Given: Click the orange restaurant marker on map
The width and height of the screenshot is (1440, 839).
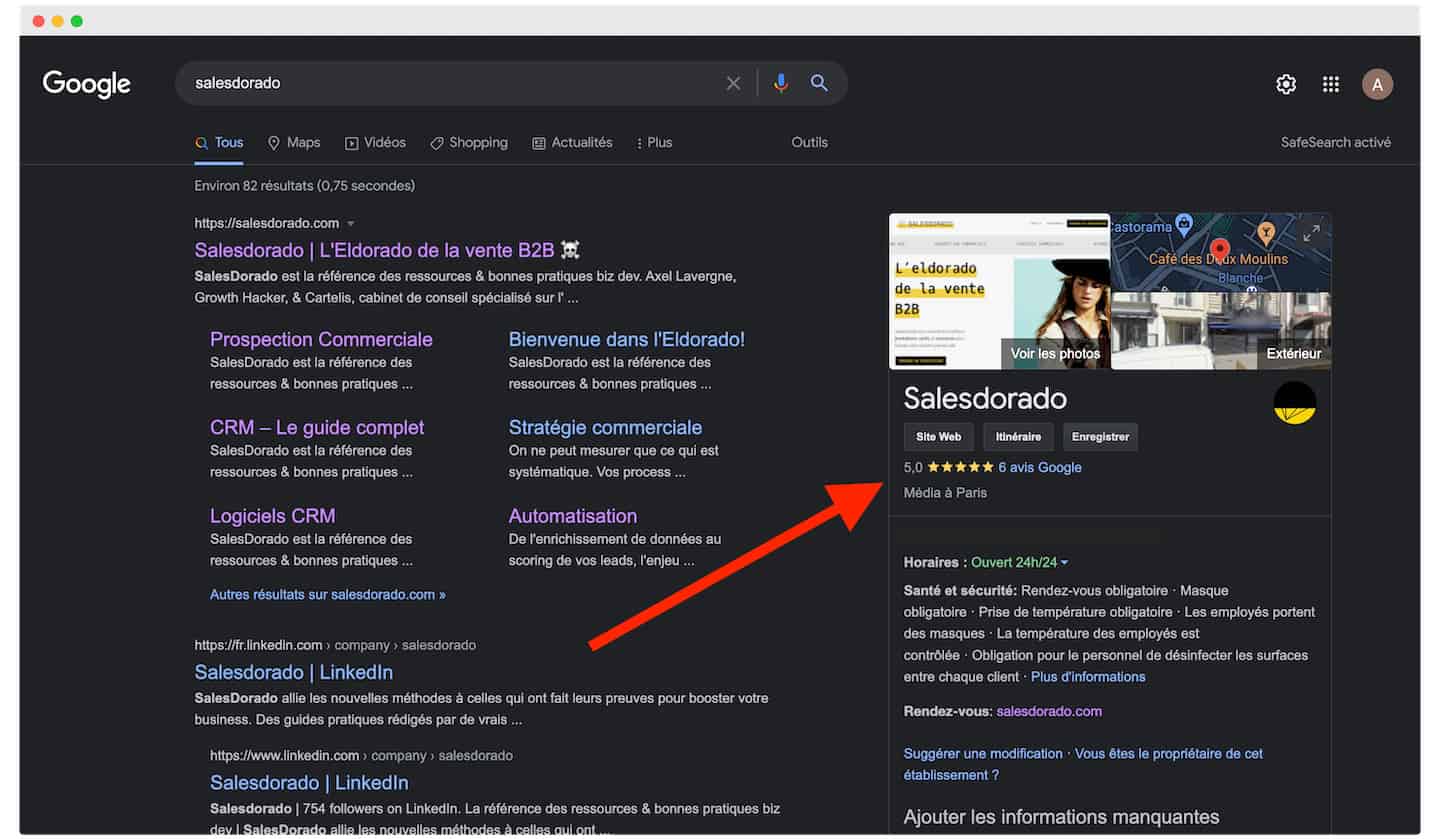Looking at the screenshot, I should (x=1265, y=233).
